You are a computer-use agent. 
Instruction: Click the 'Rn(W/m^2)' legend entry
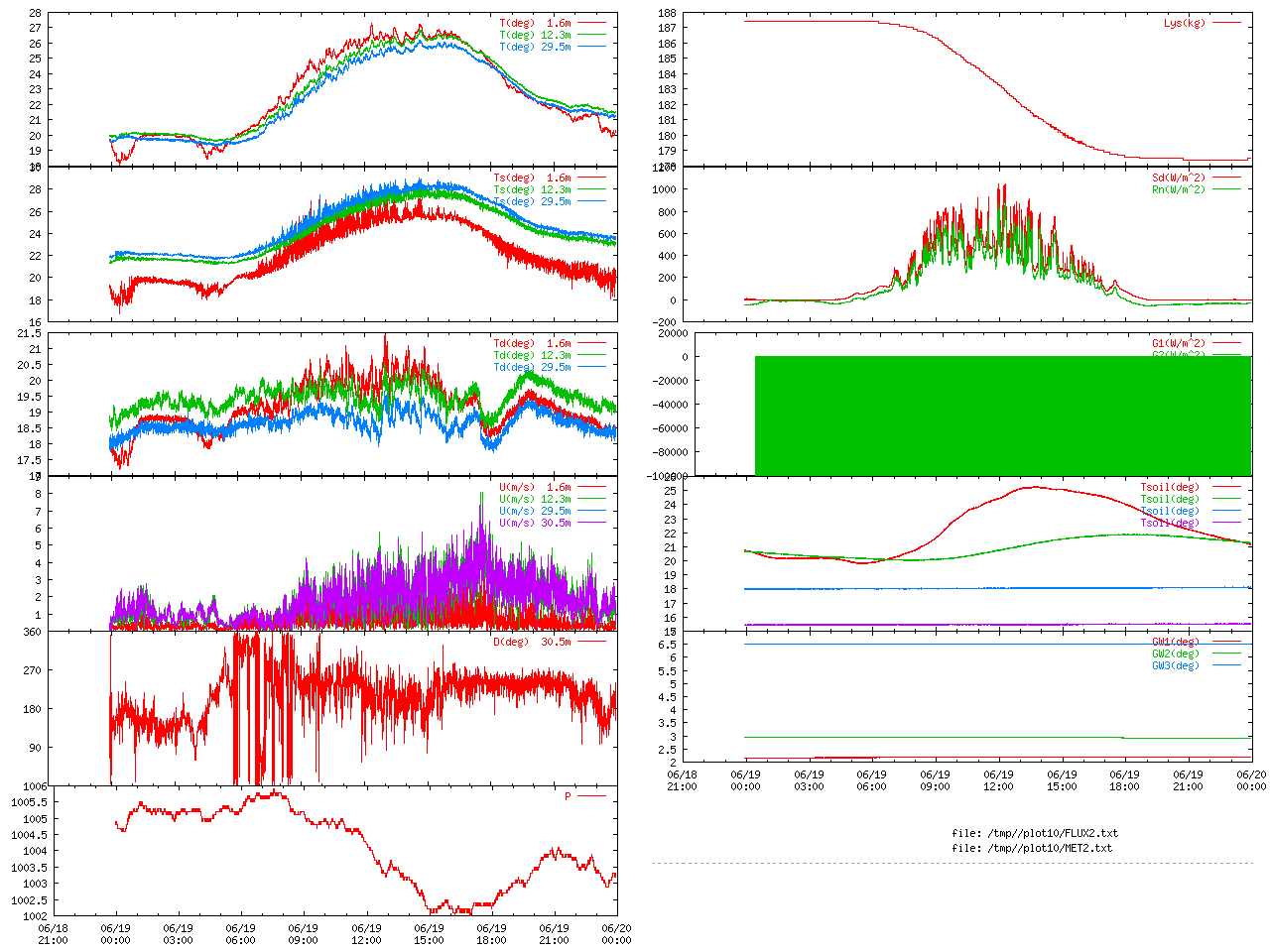(1179, 189)
